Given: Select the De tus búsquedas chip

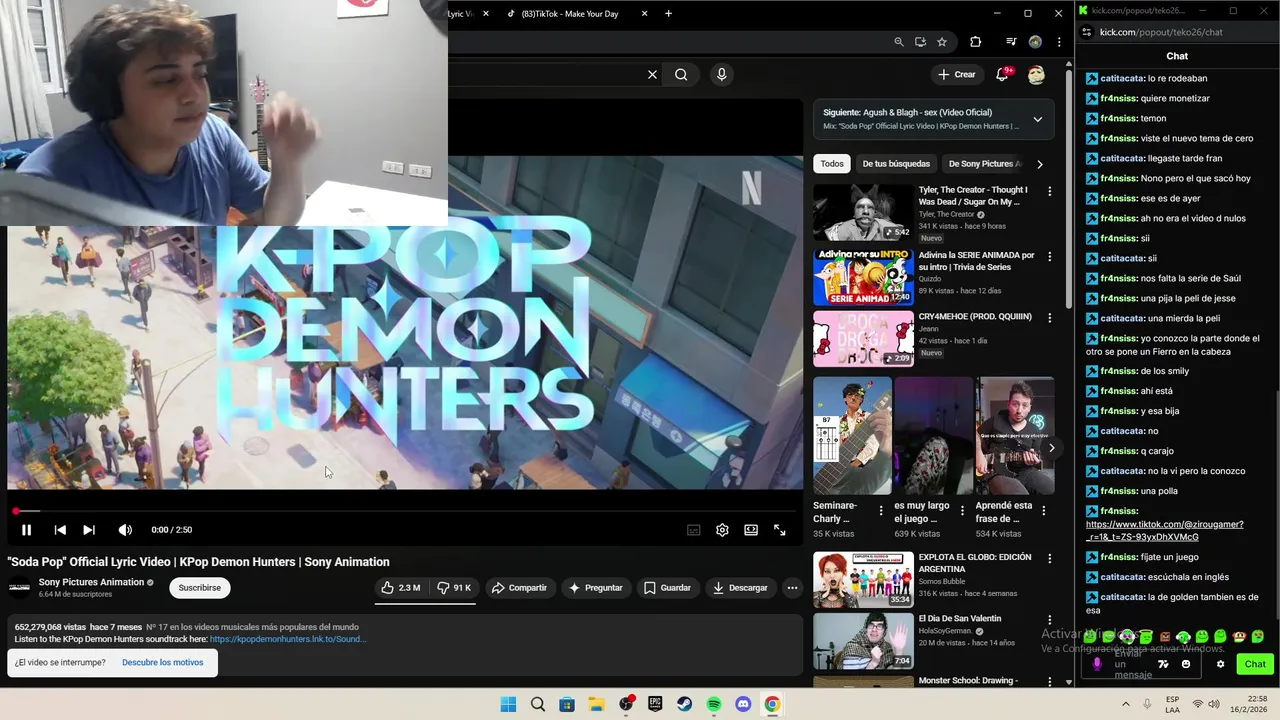Looking at the screenshot, I should coord(896,164).
